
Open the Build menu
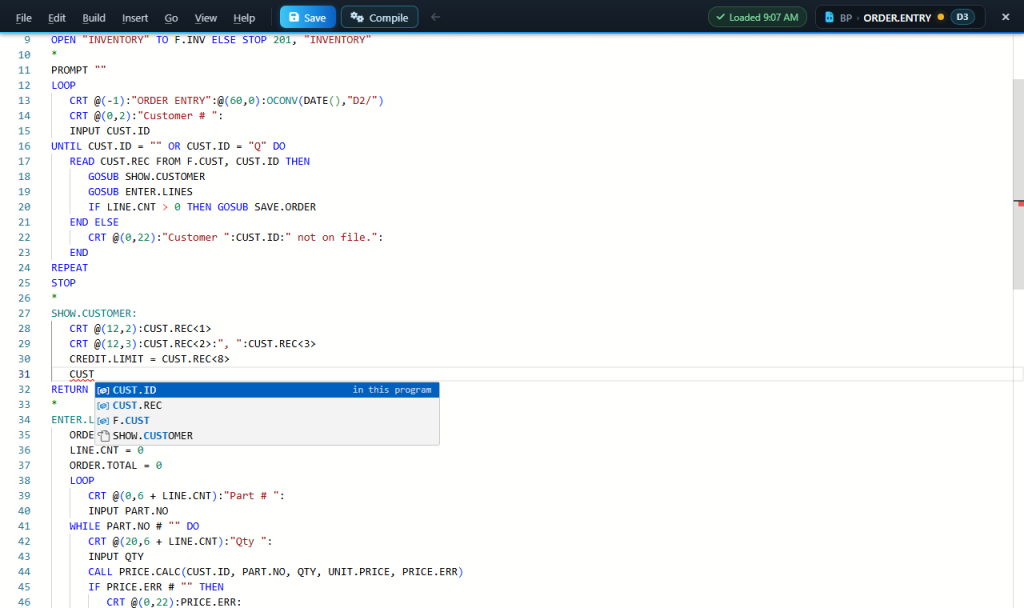pos(94,18)
